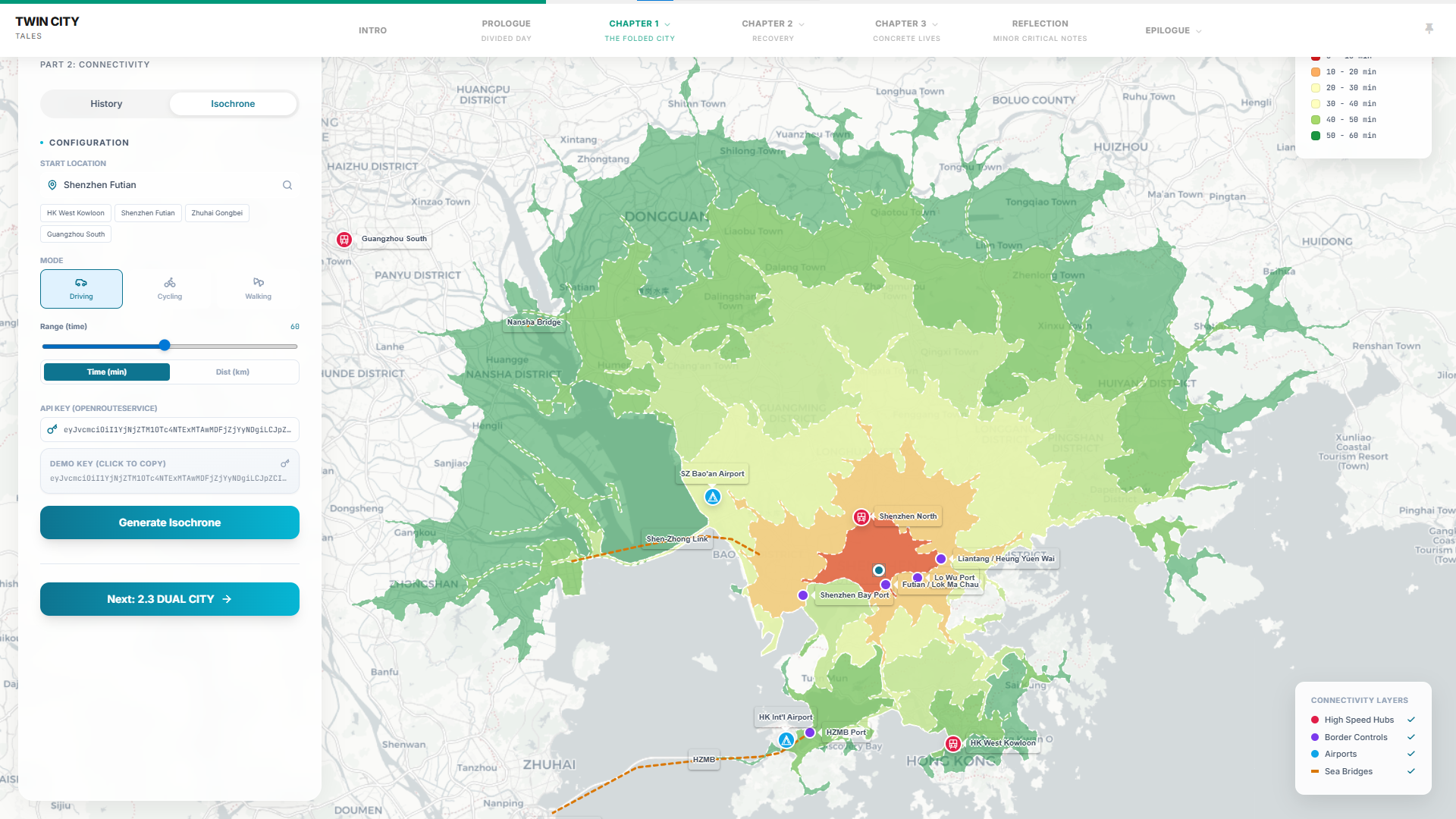Click the Guangzhou South rail hub marker
The height and width of the screenshot is (819, 1456).
point(344,240)
